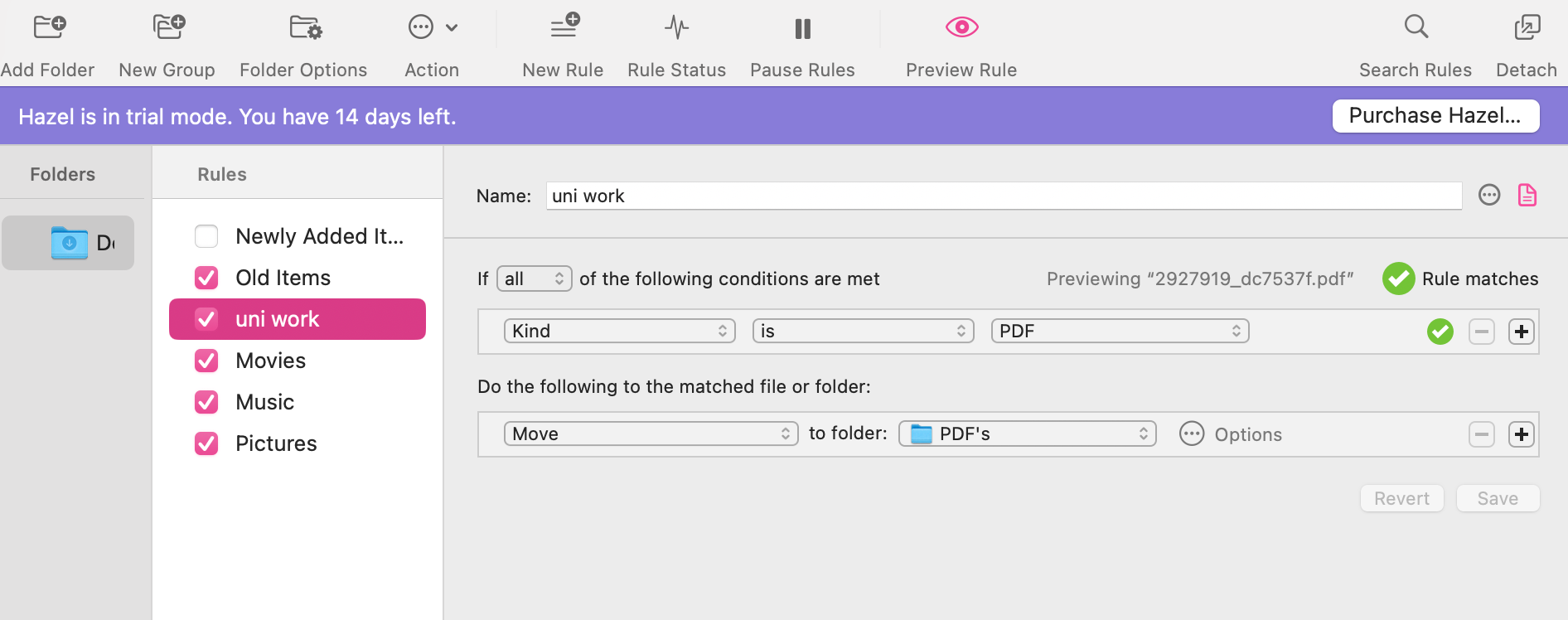Uncheck the Movies rule checkbox

tap(206, 361)
